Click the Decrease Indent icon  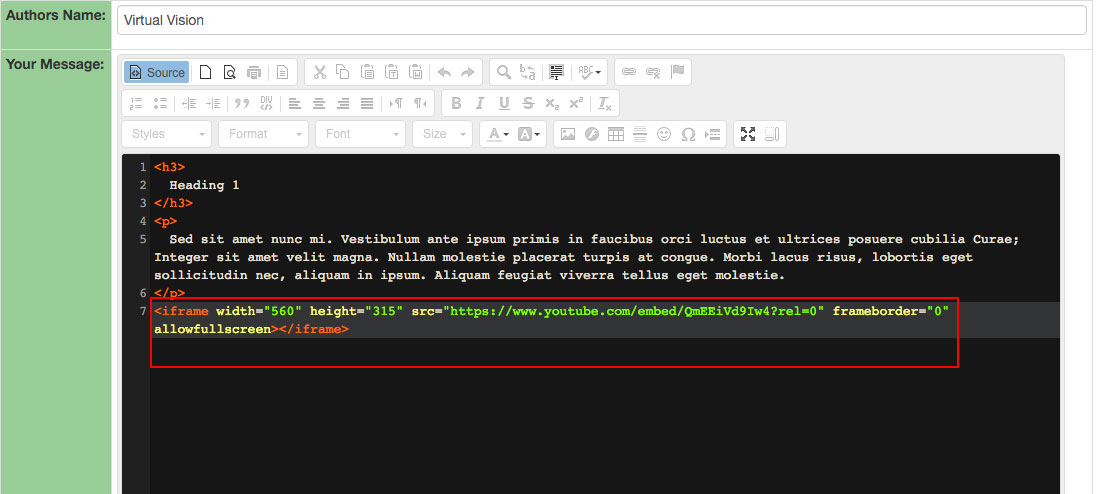[x=189, y=103]
